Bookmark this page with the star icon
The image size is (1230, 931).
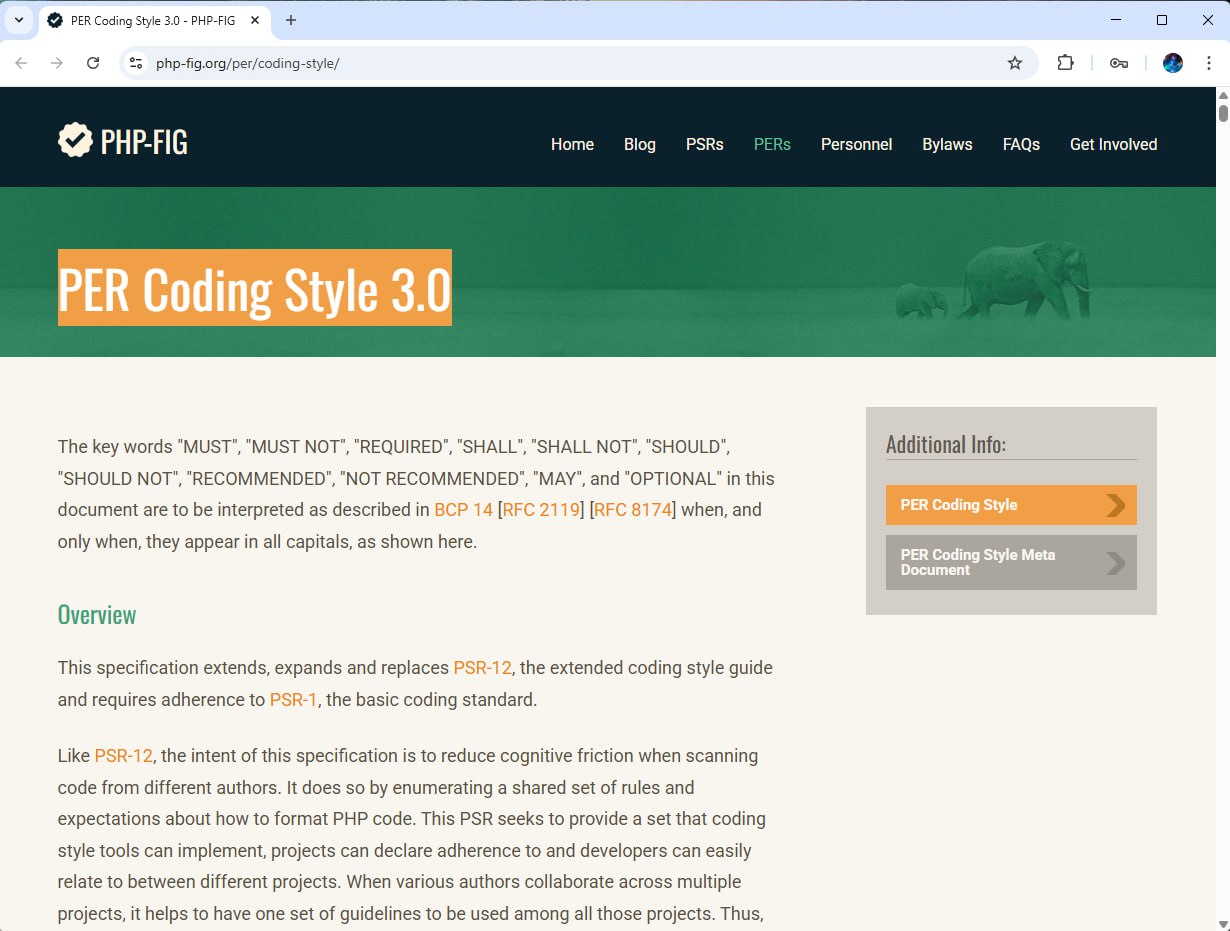click(1015, 63)
